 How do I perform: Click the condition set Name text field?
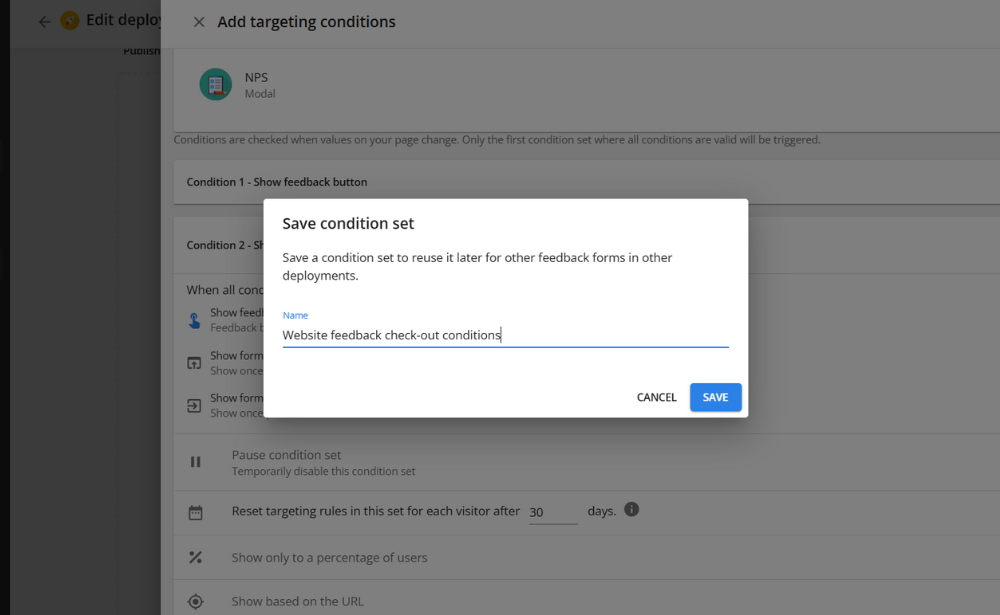click(x=505, y=335)
